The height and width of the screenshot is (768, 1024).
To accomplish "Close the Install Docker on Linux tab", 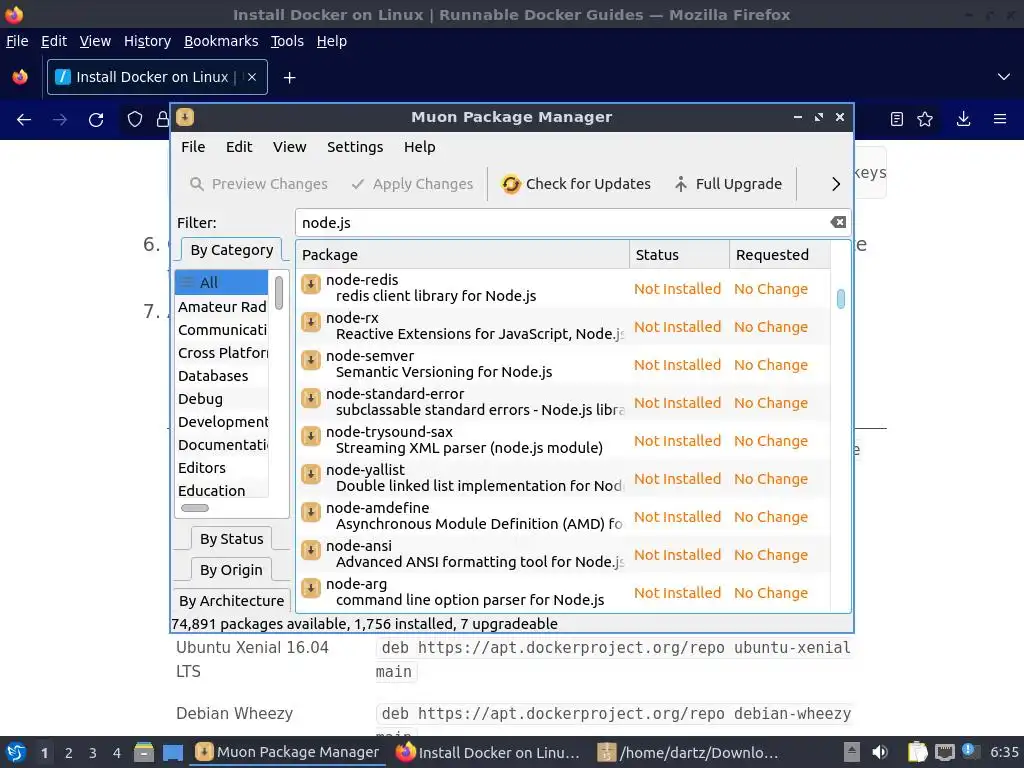I will (252, 77).
